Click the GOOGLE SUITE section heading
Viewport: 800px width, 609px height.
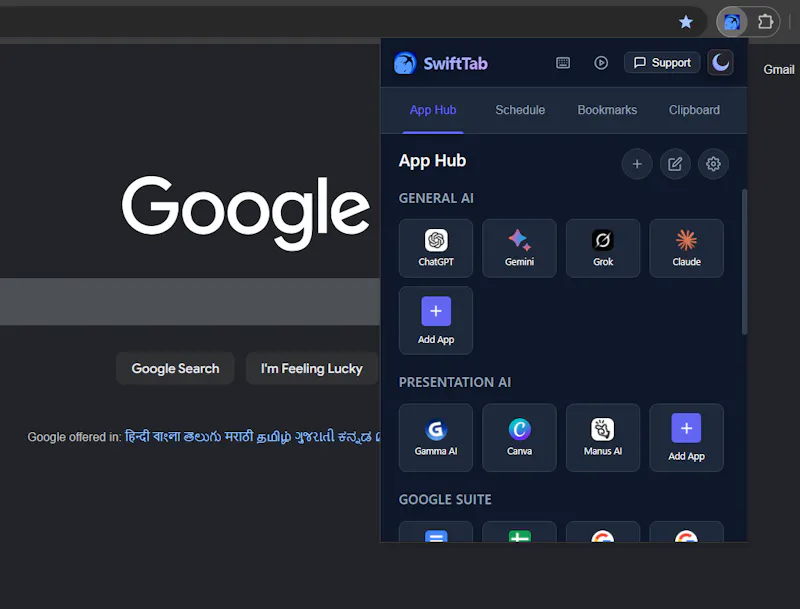(x=445, y=499)
